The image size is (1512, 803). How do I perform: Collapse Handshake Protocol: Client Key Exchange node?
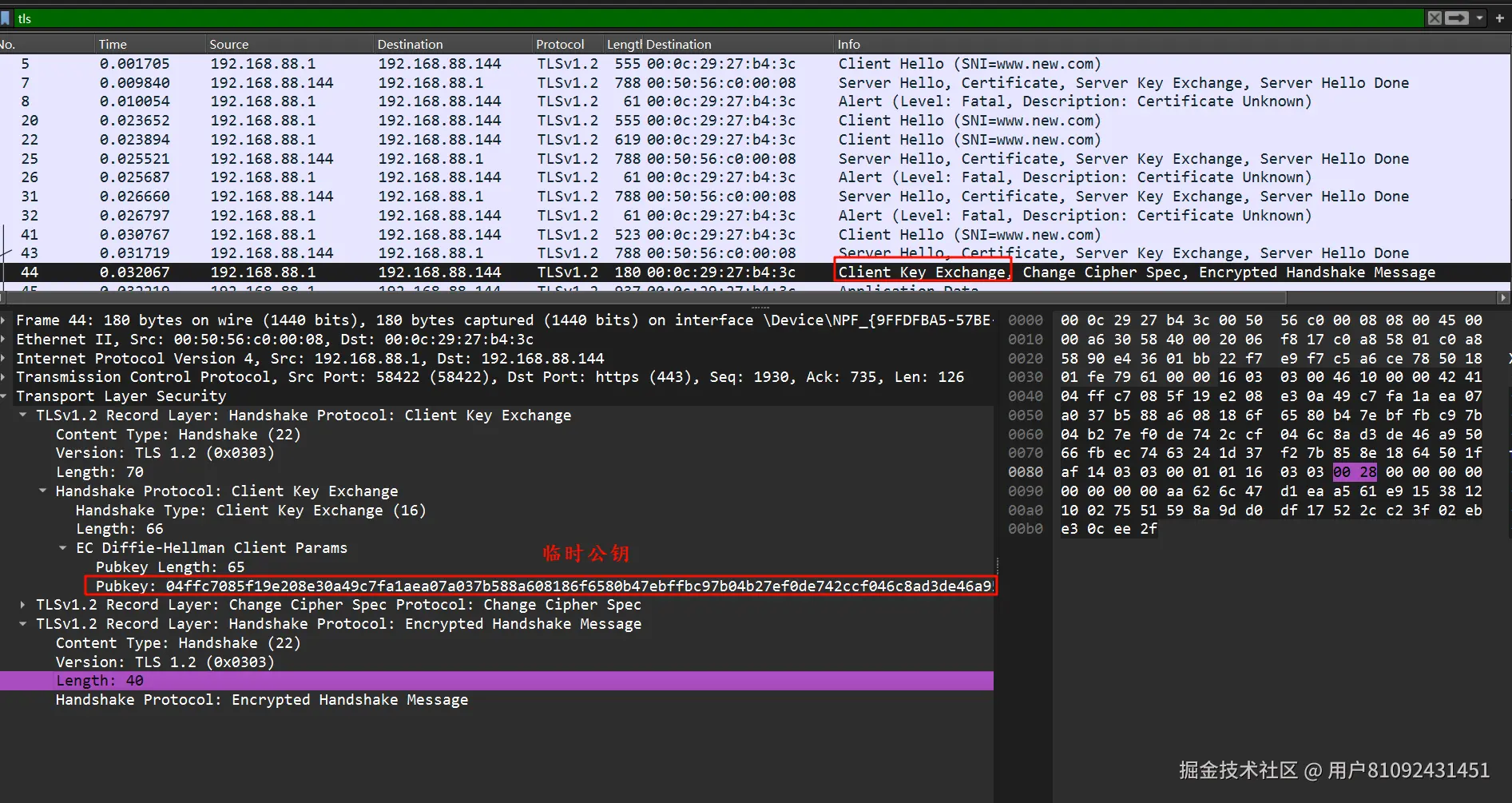click(43, 491)
